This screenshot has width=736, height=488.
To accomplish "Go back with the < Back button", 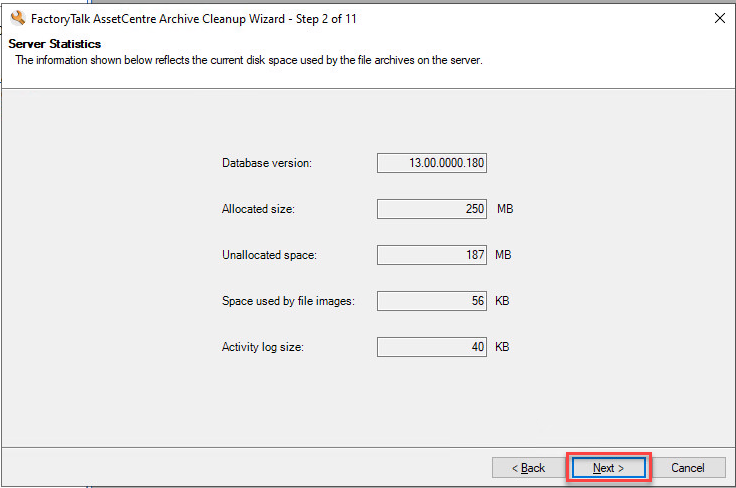I will point(528,467).
